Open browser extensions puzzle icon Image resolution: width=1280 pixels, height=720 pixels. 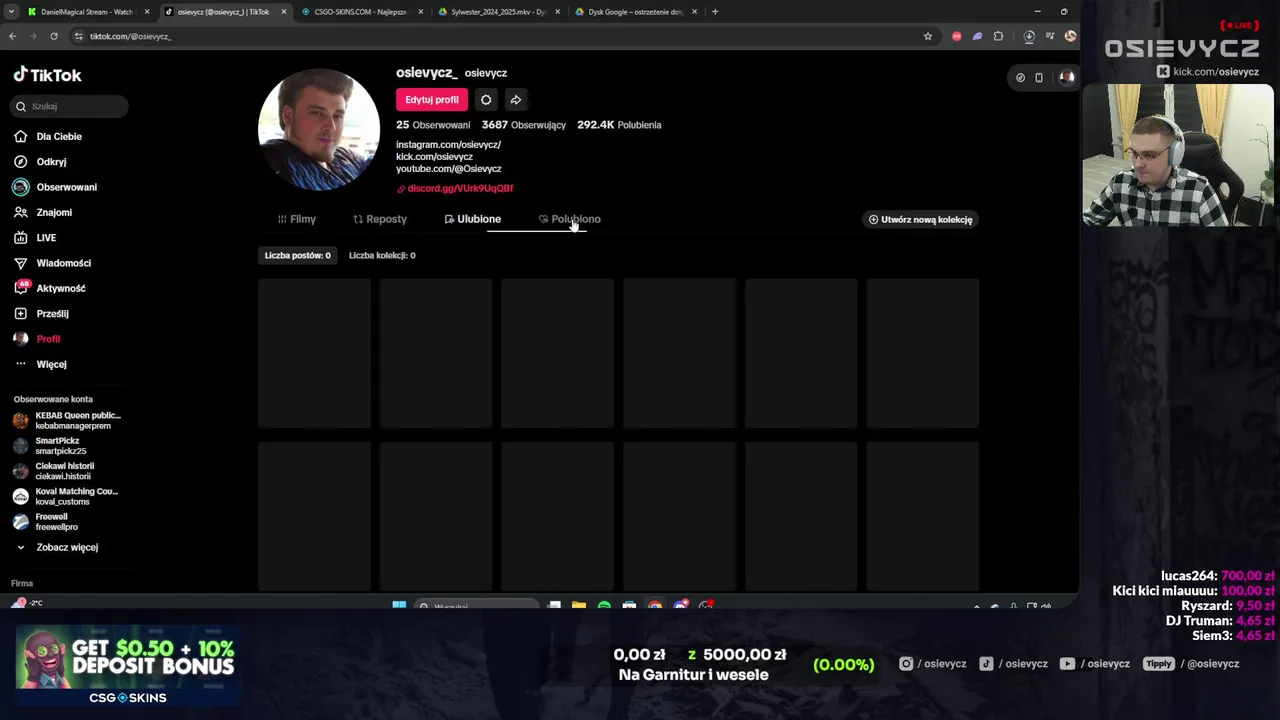click(998, 36)
